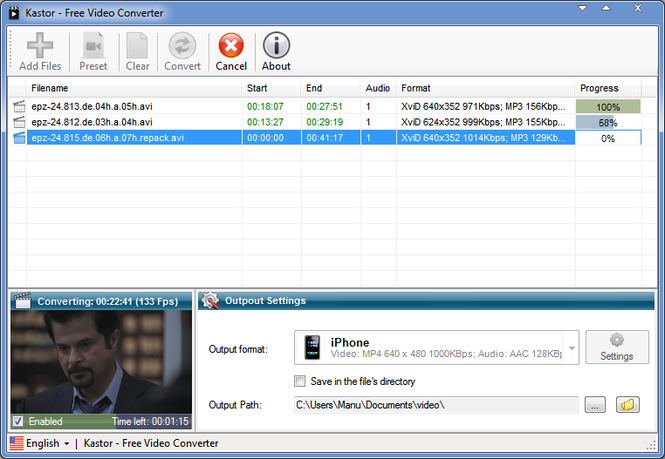Minimize window using title bar down arrow
The height and width of the screenshot is (459, 665).
tap(583, 8)
